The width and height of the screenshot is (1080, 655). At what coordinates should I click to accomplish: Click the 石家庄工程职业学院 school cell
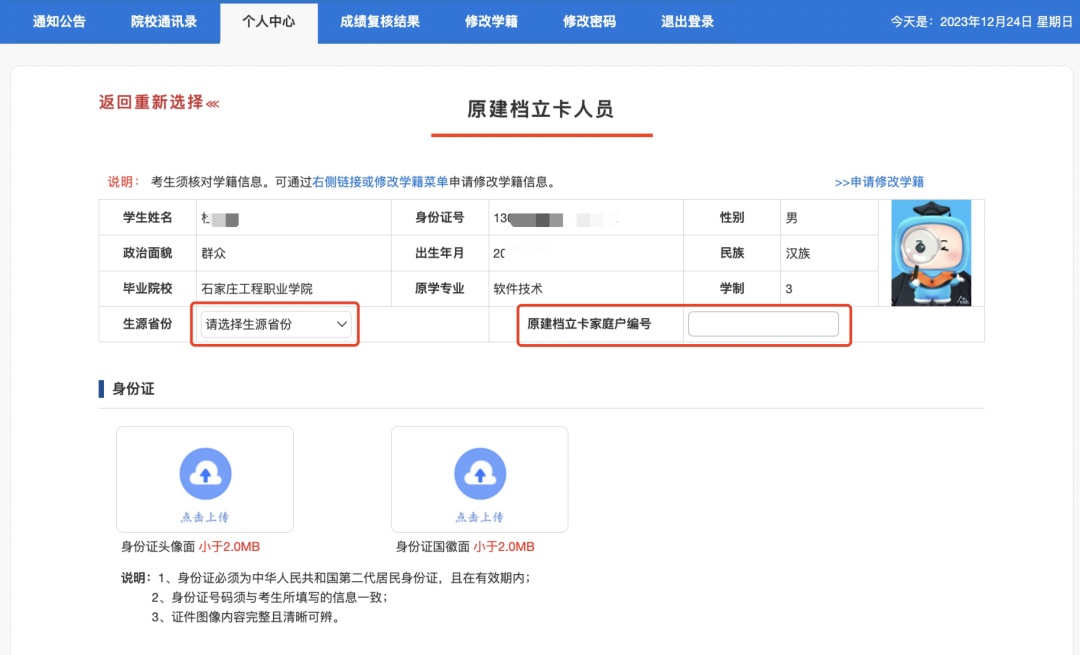pyautogui.click(x=257, y=289)
